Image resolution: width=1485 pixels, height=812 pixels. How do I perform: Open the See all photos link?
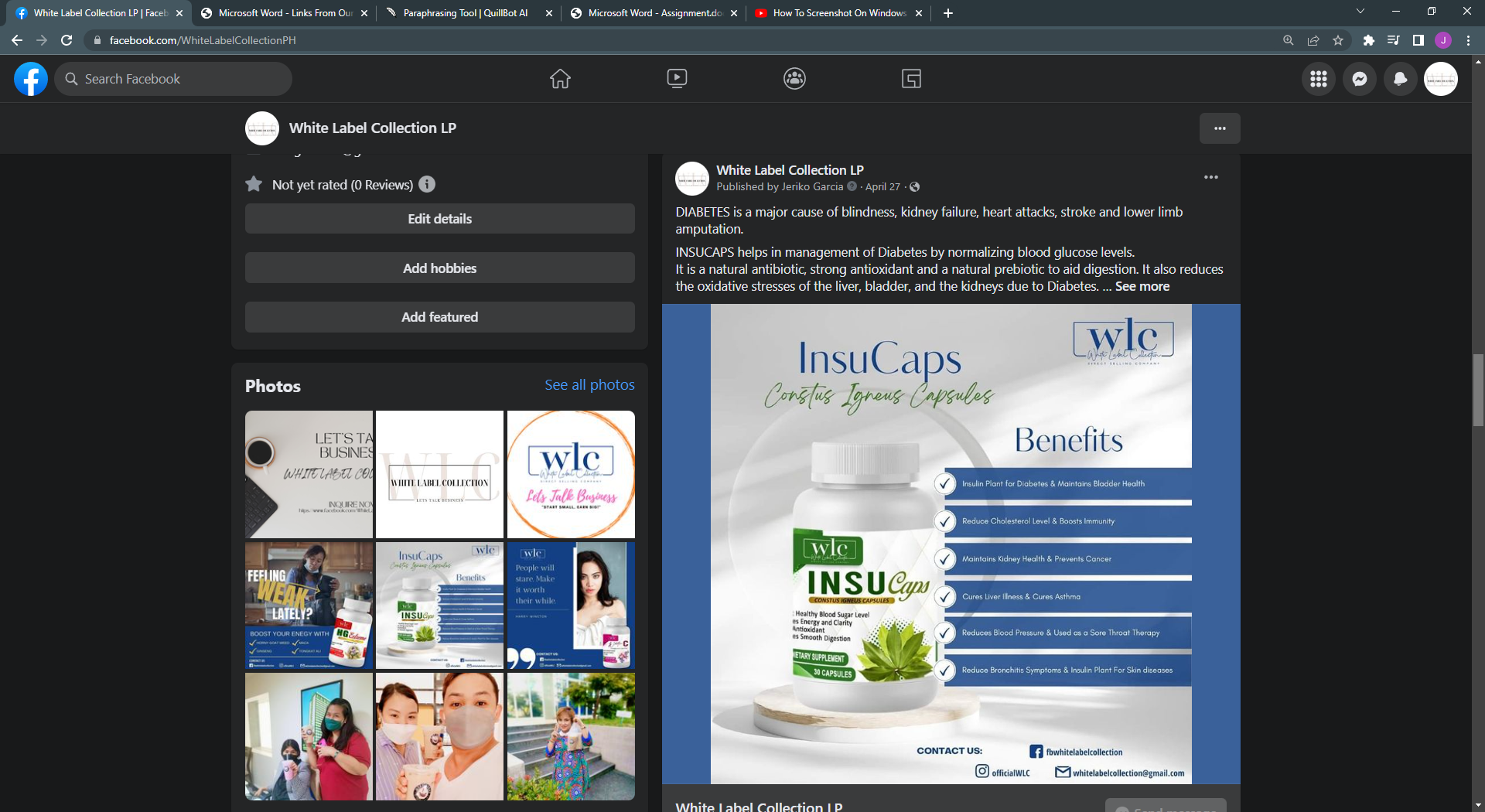coord(589,385)
